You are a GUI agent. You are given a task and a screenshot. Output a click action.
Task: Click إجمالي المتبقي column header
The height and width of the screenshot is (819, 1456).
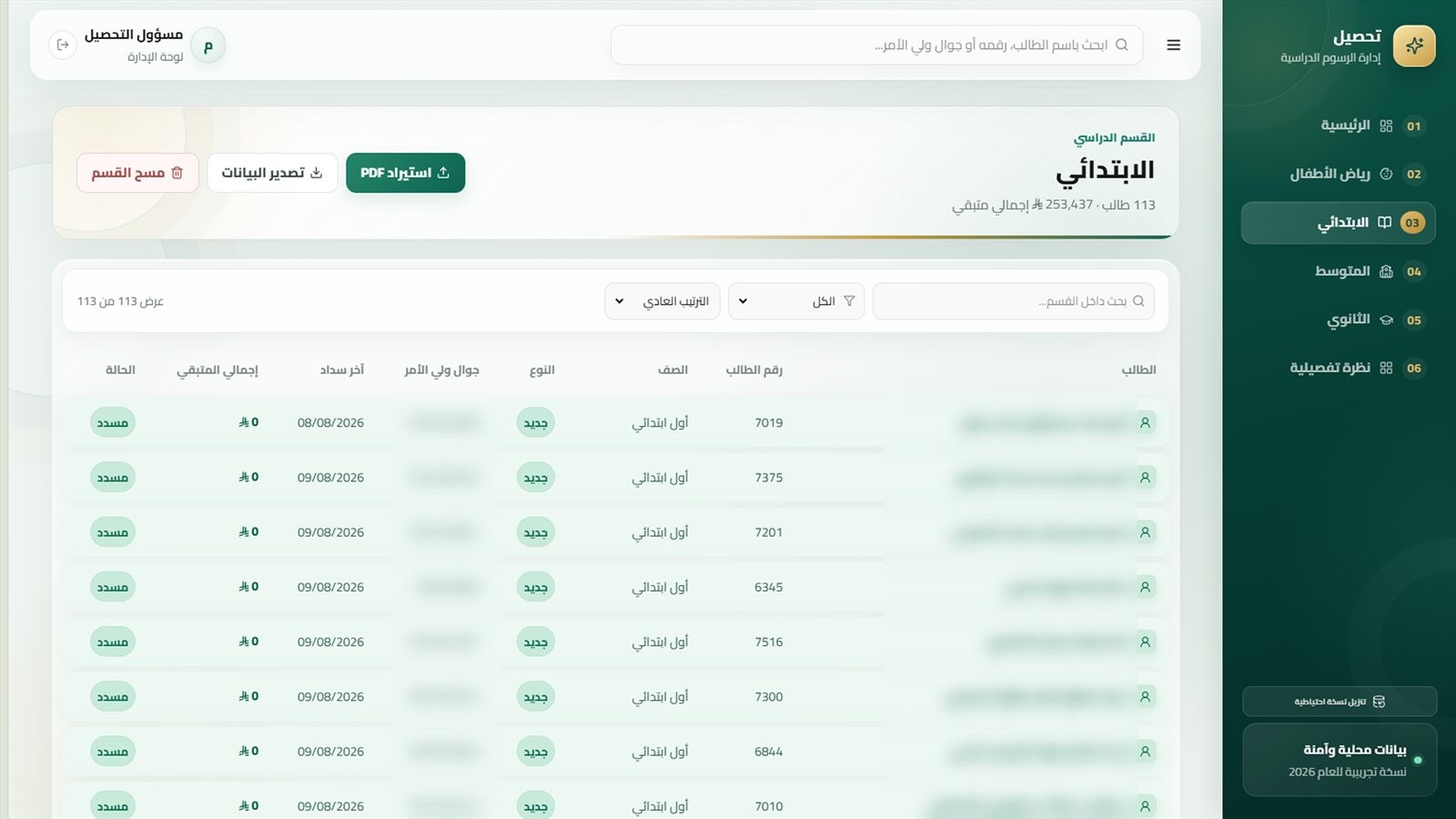(217, 369)
